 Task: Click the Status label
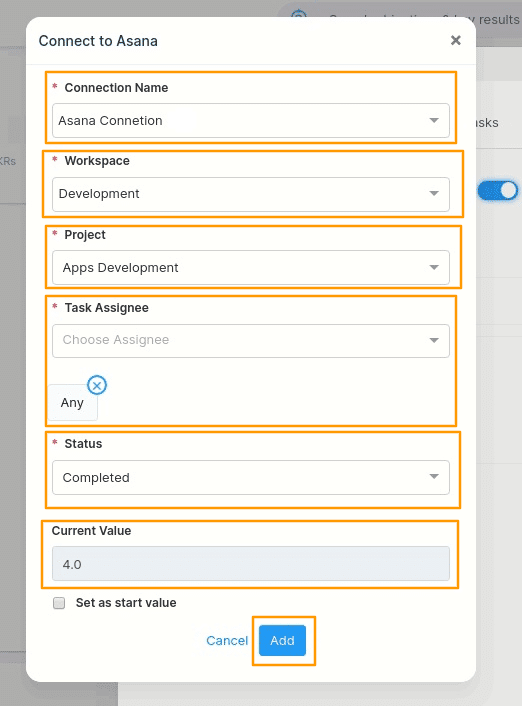[x=83, y=444]
